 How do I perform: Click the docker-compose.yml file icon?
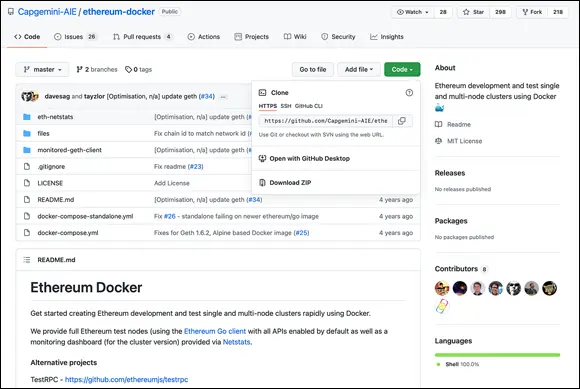coord(27,233)
